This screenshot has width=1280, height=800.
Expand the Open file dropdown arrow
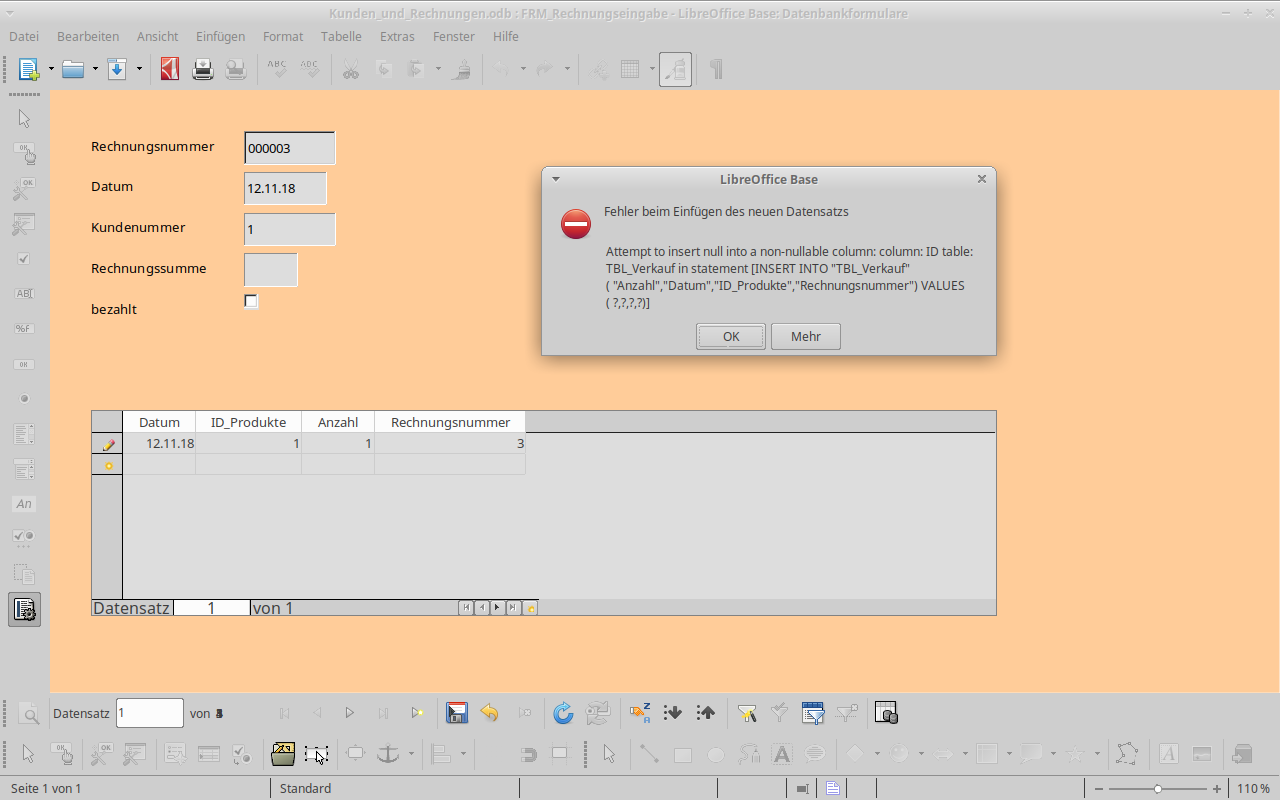coord(95,69)
